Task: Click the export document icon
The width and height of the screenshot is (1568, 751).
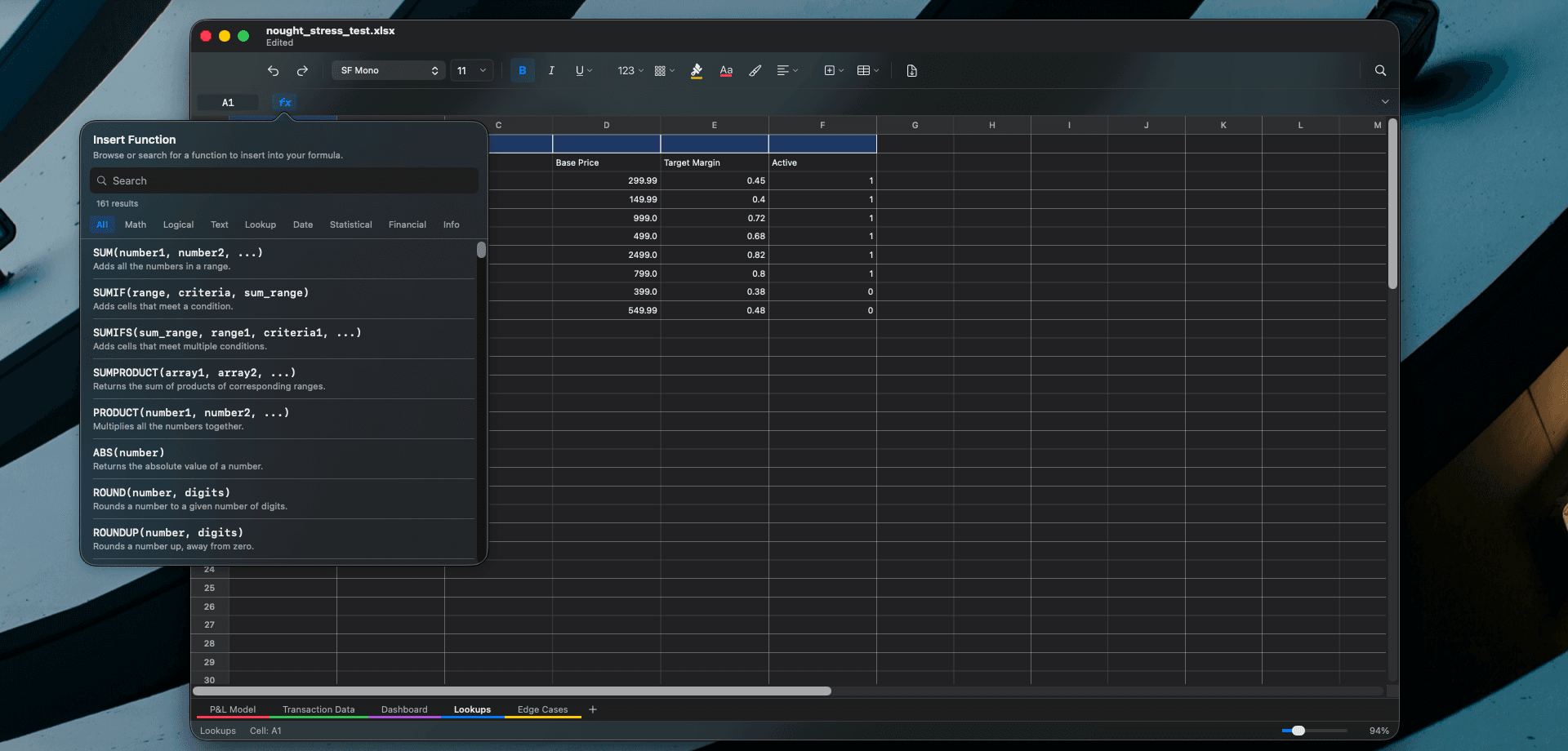Action: 911,71
